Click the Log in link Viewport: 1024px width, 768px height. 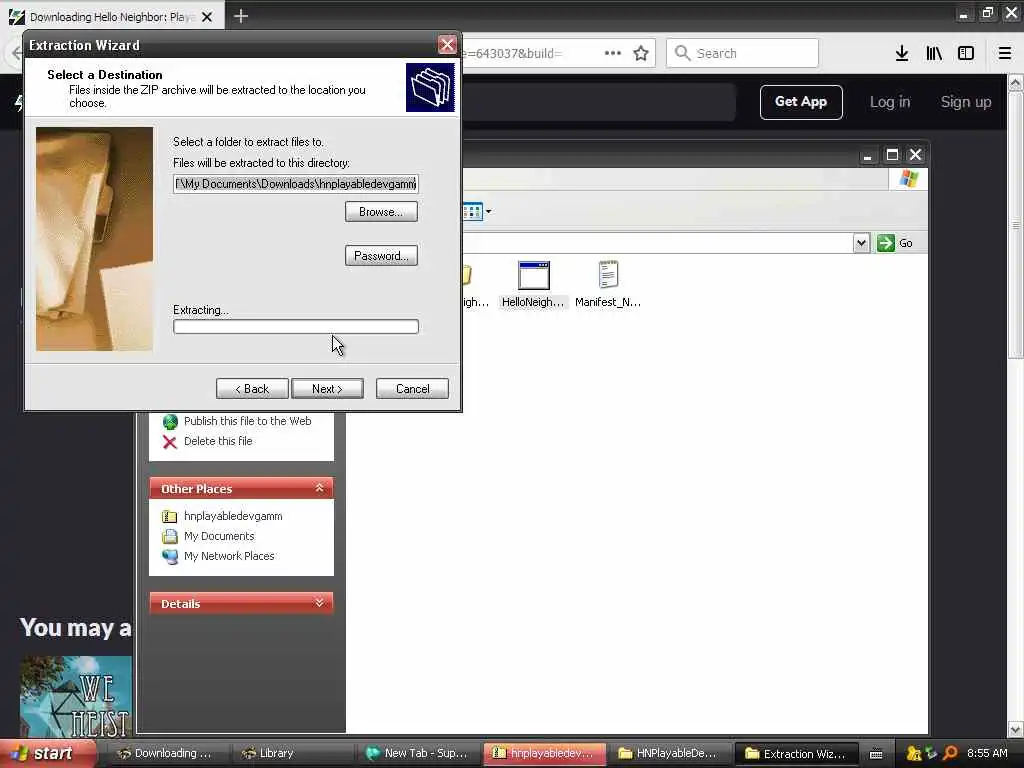point(889,102)
